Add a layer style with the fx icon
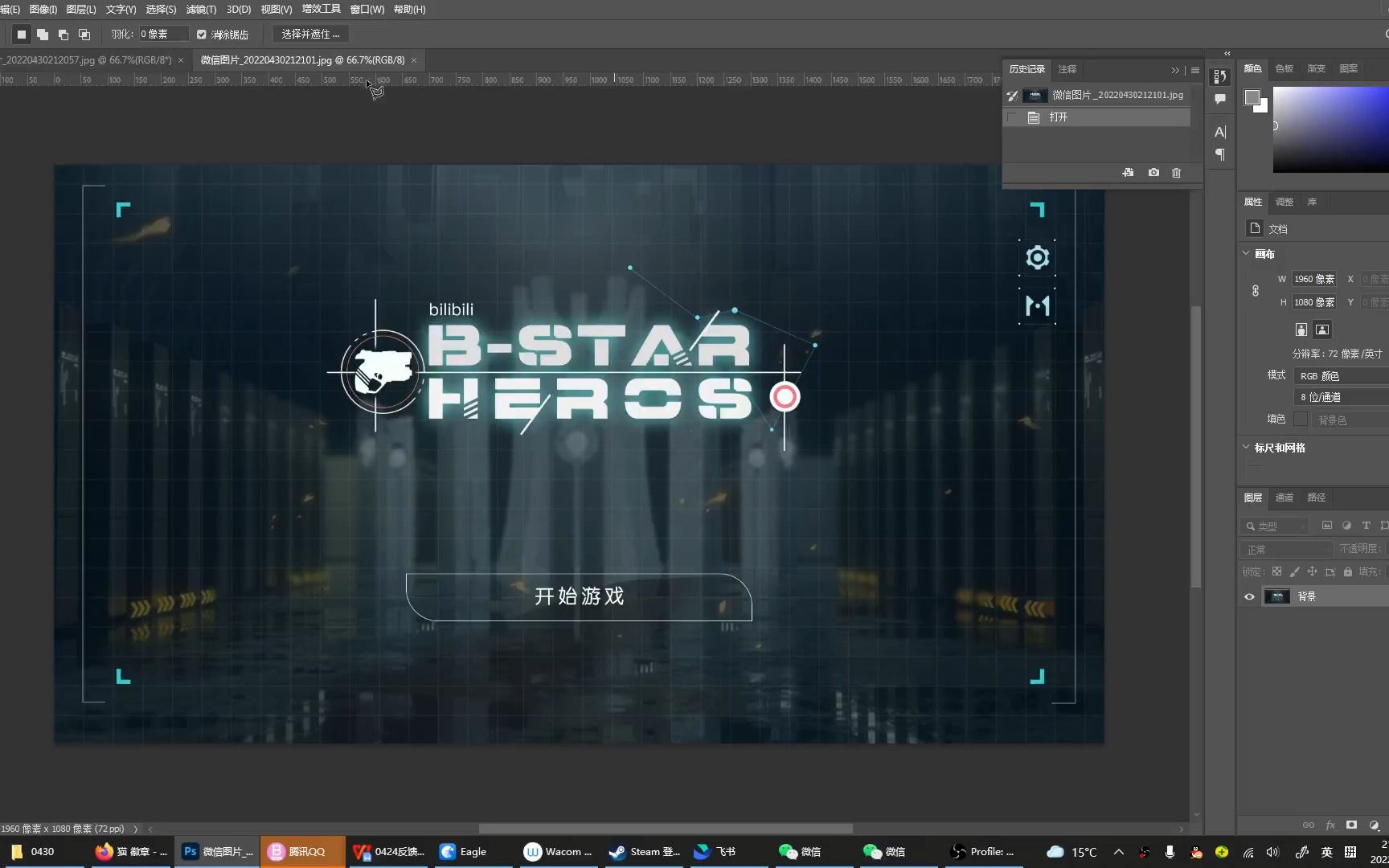Image resolution: width=1389 pixels, height=868 pixels. click(x=1330, y=825)
